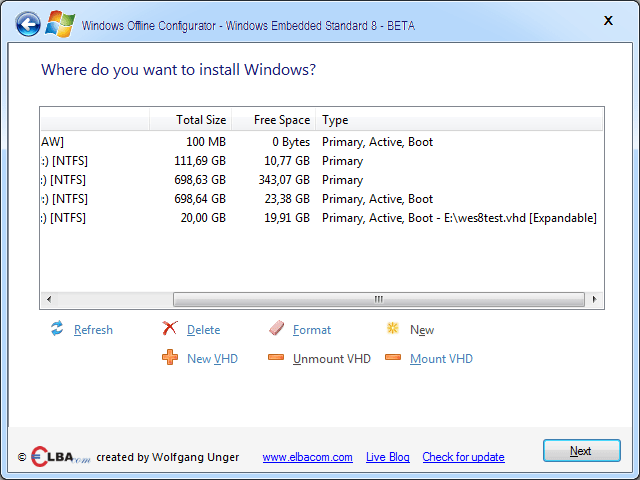Sort by Free Space column header
640x480 pixels.
[273, 120]
